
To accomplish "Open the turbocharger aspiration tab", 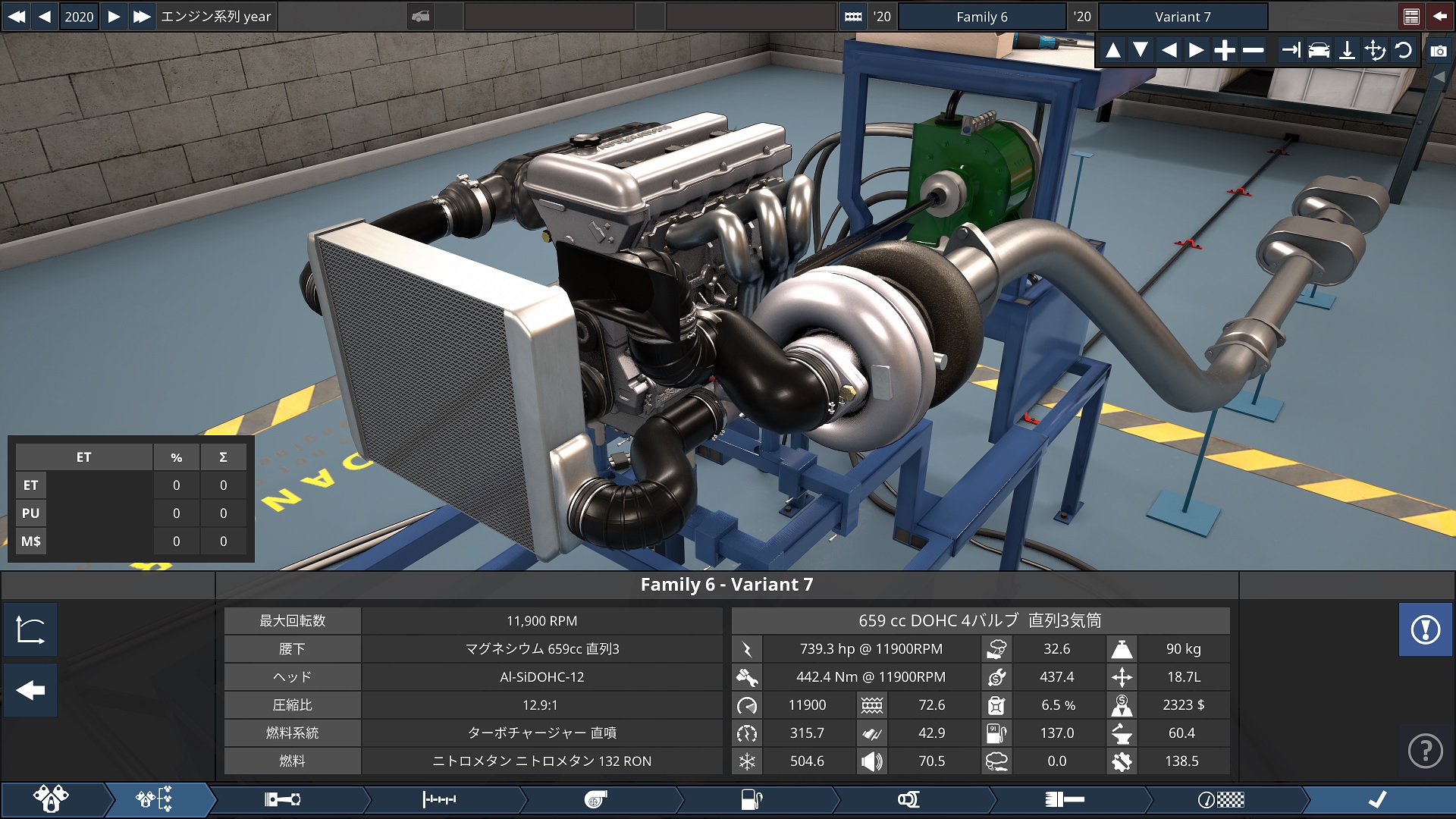I will click(x=596, y=799).
